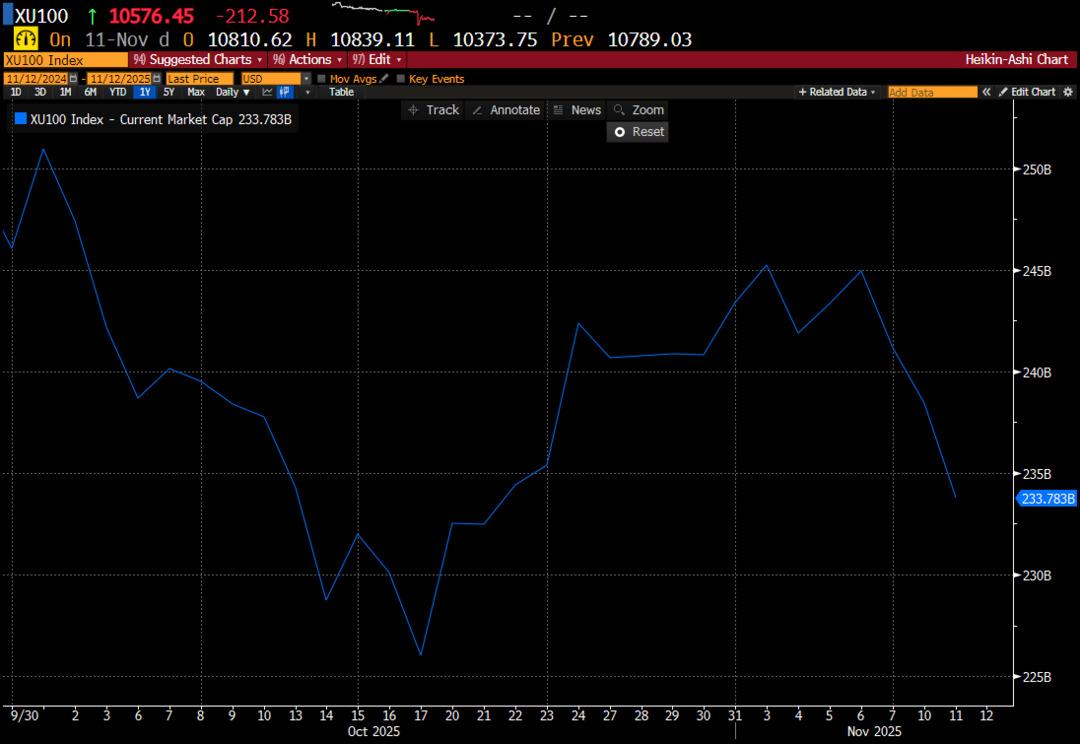Expand the USD currency dropdown

[x=306, y=79]
